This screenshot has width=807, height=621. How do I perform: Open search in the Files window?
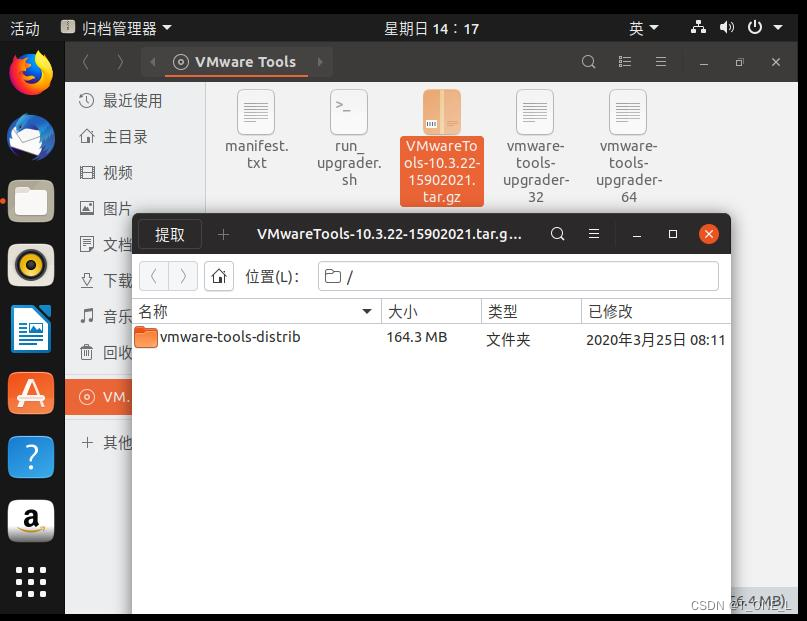pyautogui.click(x=588, y=62)
